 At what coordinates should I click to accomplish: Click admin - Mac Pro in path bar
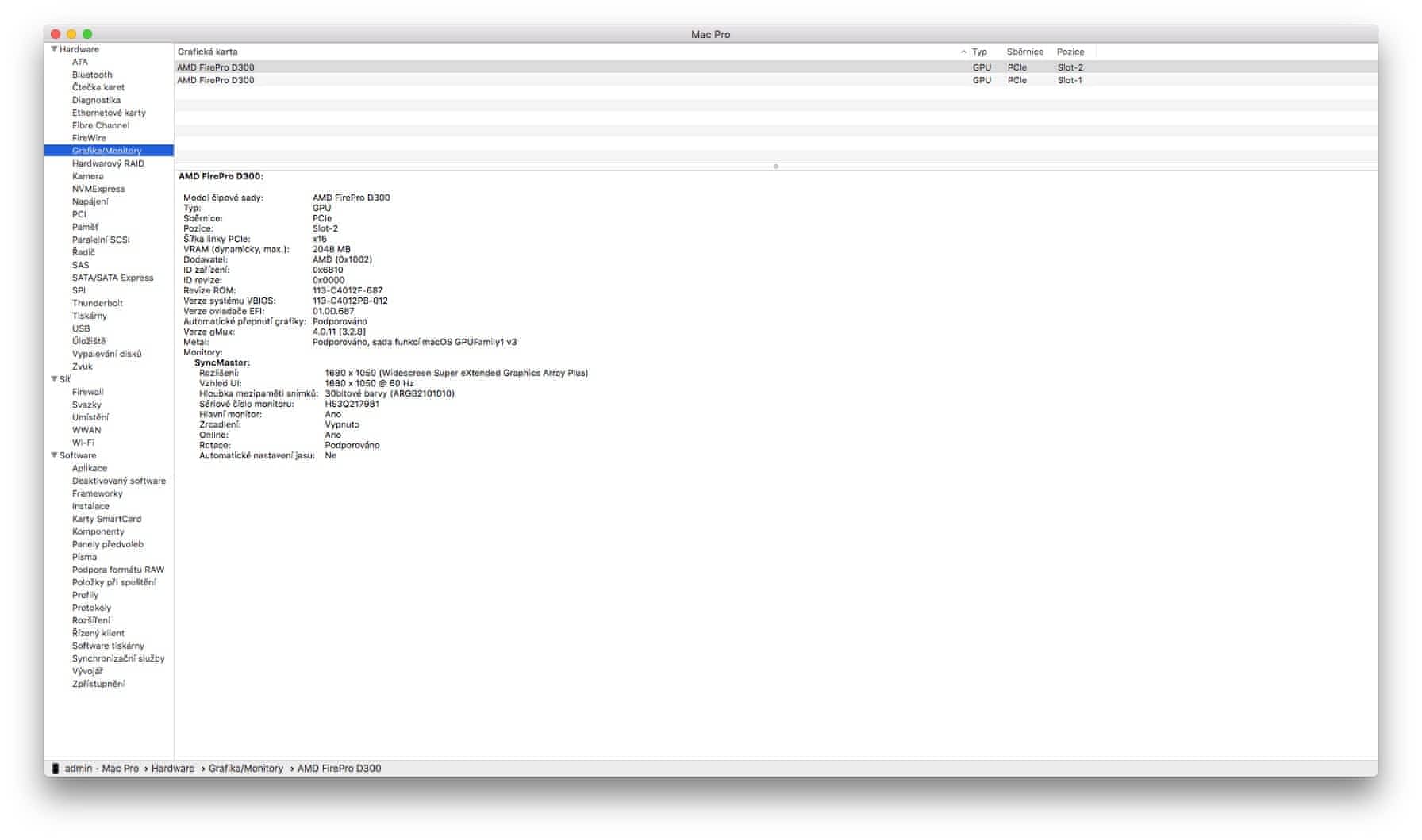[102, 769]
